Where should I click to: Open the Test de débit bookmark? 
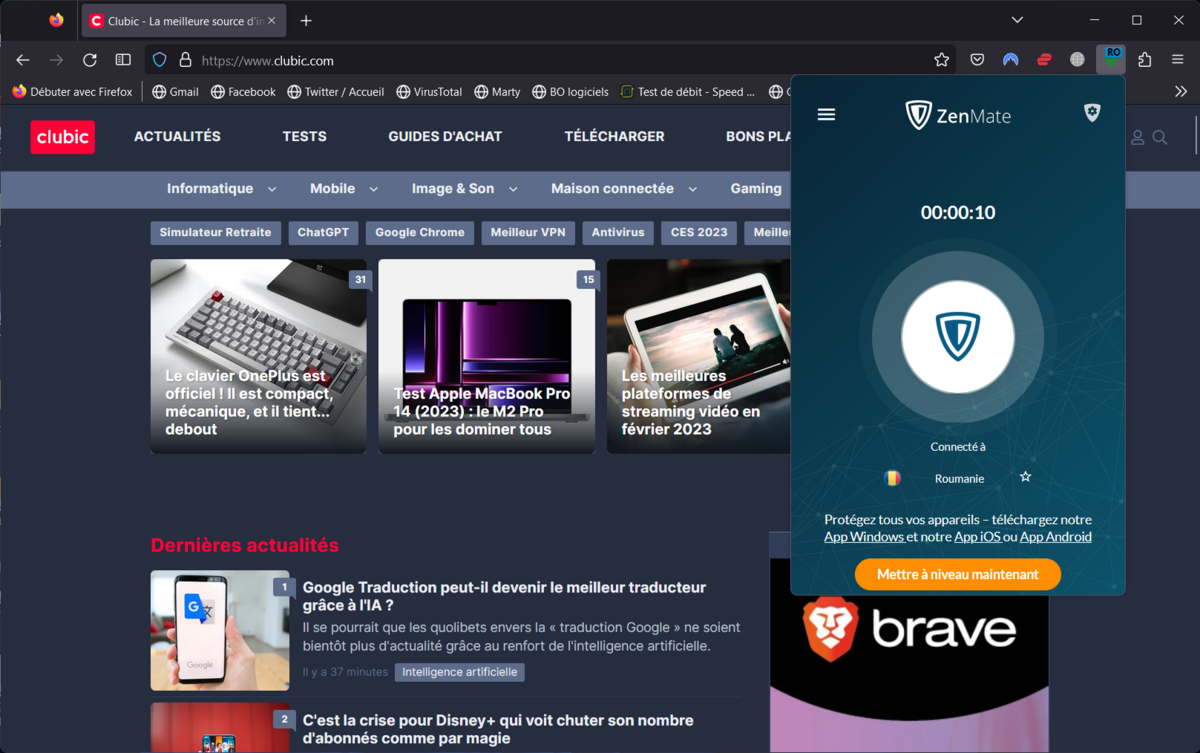pos(688,91)
